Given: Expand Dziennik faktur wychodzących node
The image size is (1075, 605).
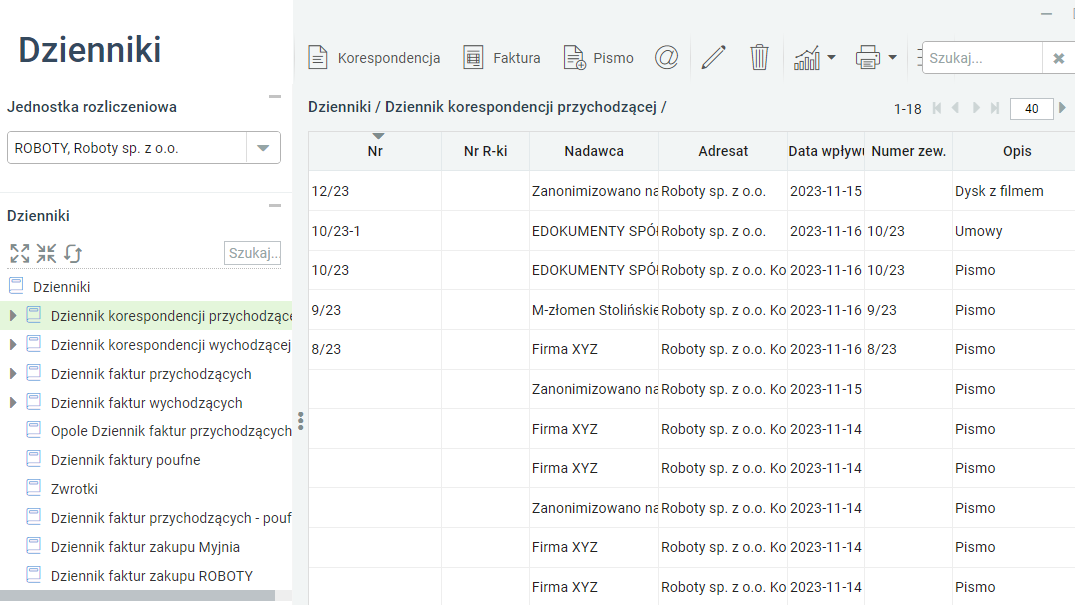Looking at the screenshot, I should [13, 403].
